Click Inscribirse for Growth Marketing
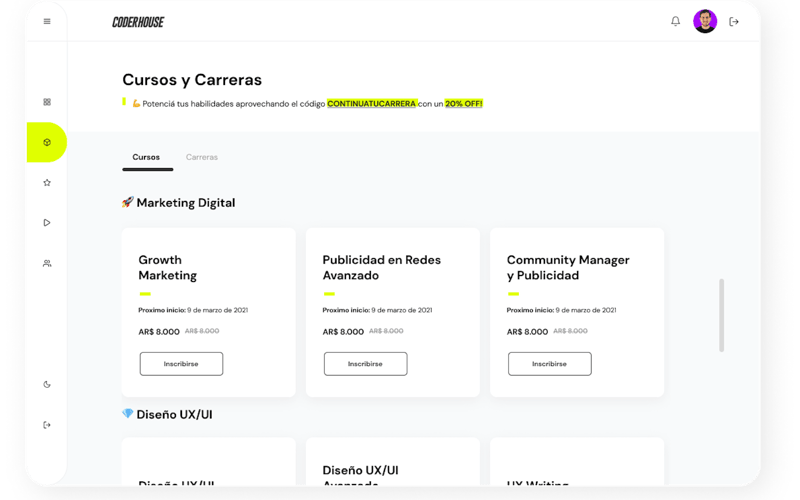800x500 pixels. [181, 364]
